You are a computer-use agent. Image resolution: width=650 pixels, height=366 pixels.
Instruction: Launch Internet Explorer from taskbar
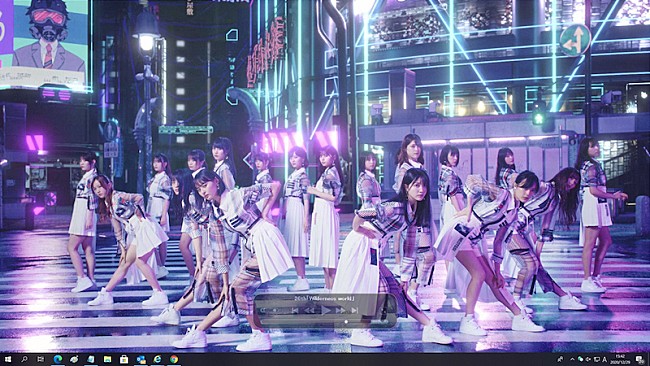click(157, 359)
